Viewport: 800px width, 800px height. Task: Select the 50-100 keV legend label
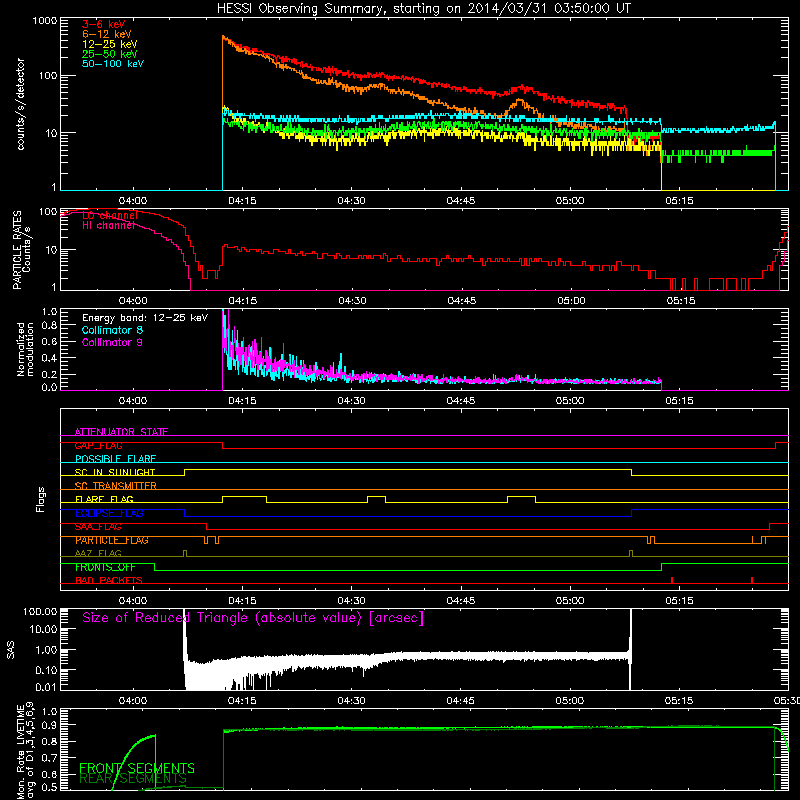pyautogui.click(x=113, y=64)
